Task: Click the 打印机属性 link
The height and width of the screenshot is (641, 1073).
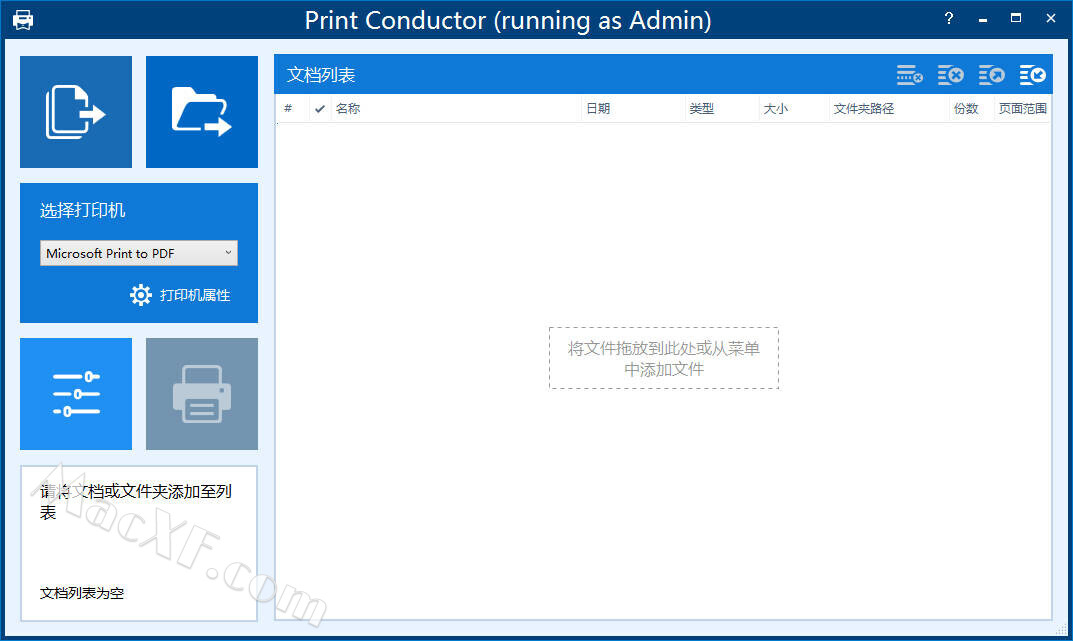Action: (195, 295)
